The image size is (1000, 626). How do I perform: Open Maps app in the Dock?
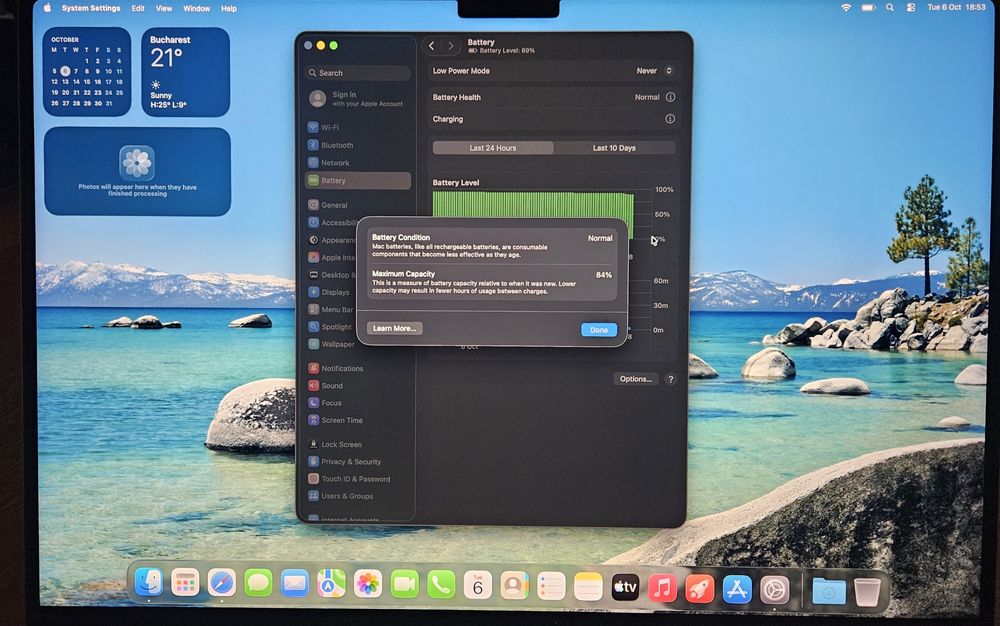click(332, 584)
